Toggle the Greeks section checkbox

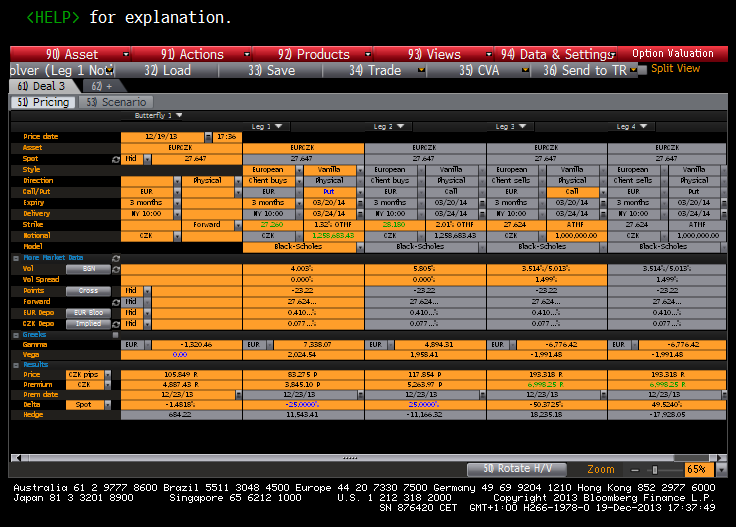point(116,335)
